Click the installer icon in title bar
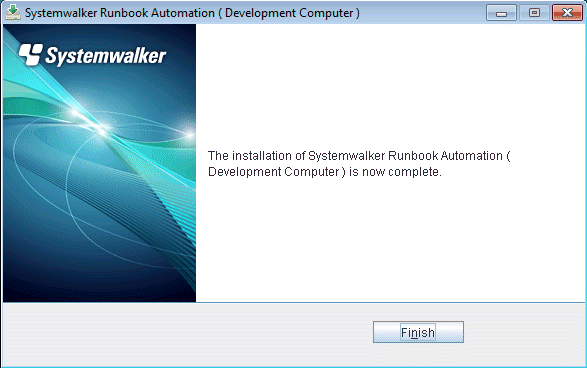The width and height of the screenshot is (587, 368). pos(13,12)
